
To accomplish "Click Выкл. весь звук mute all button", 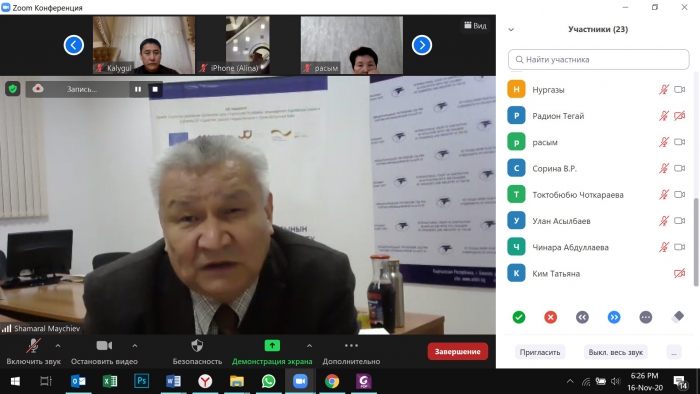I will tap(616, 352).
